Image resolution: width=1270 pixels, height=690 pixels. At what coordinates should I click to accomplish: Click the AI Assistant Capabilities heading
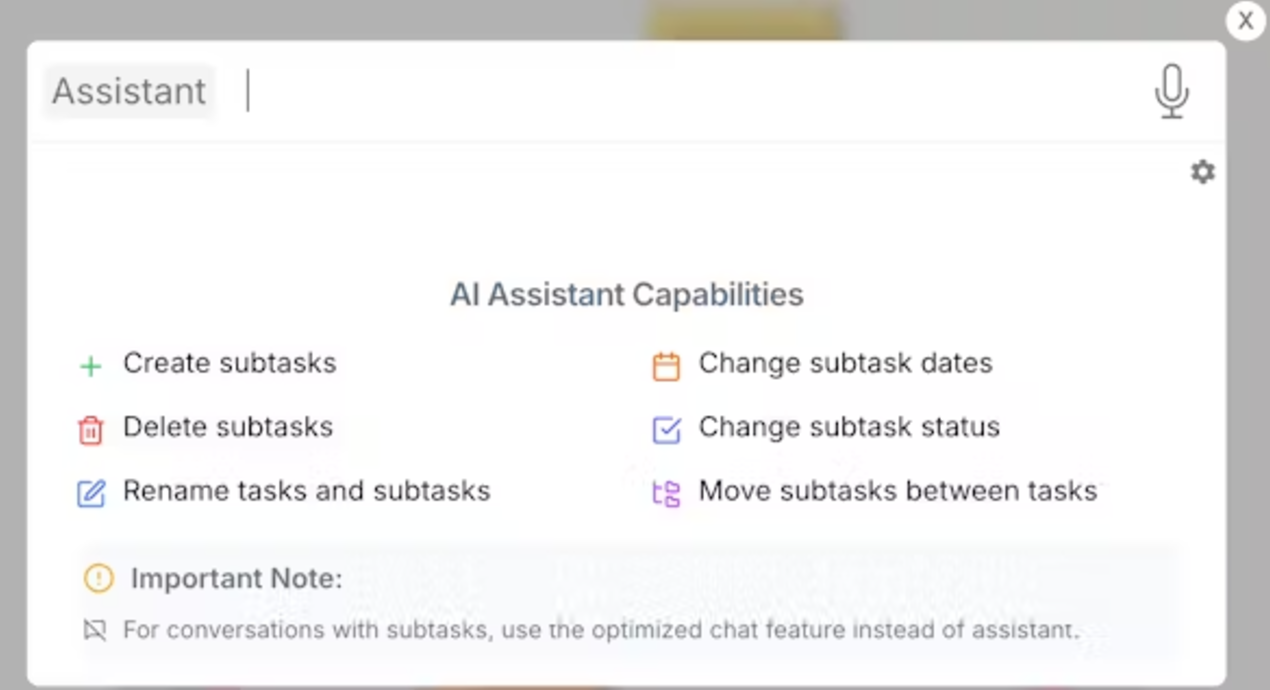coord(626,295)
